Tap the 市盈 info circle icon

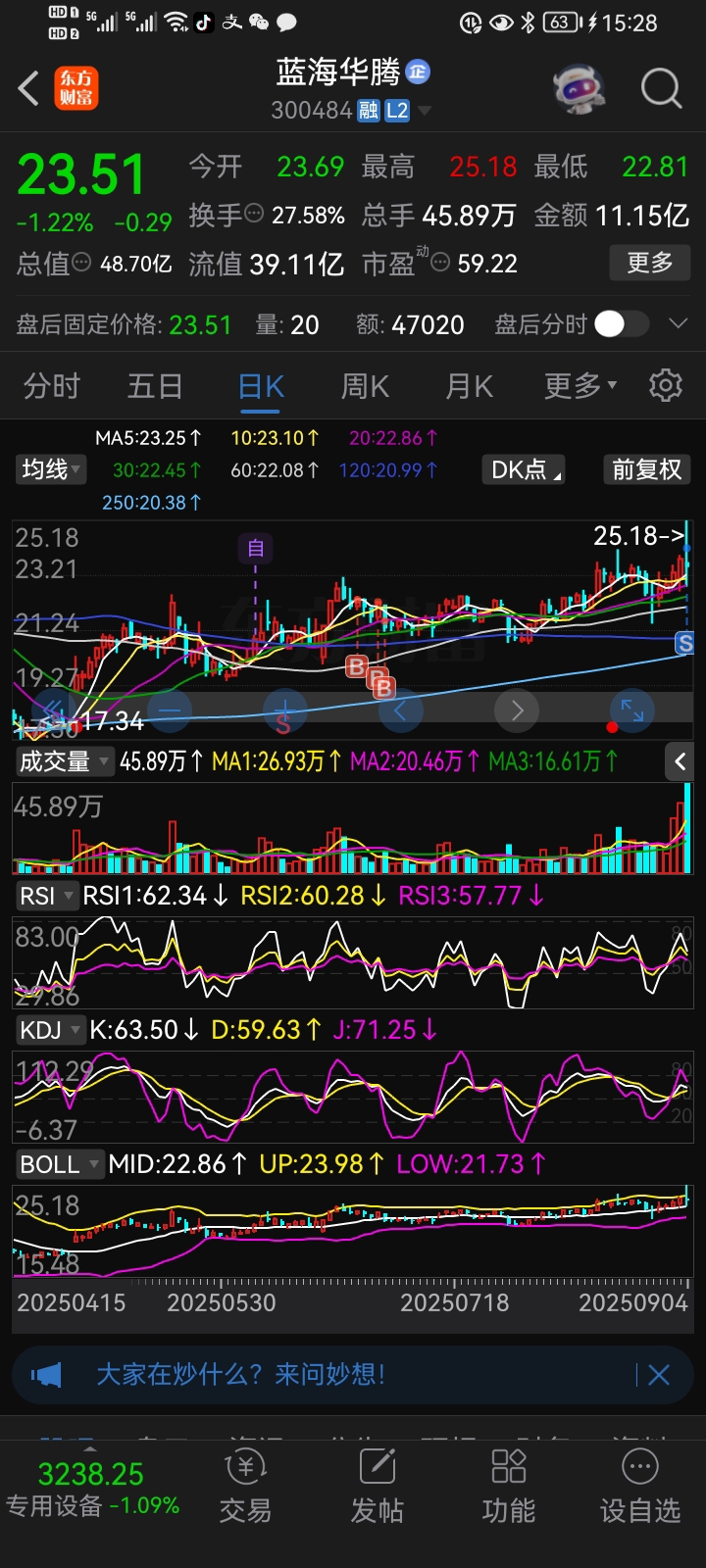pyautogui.click(x=441, y=262)
